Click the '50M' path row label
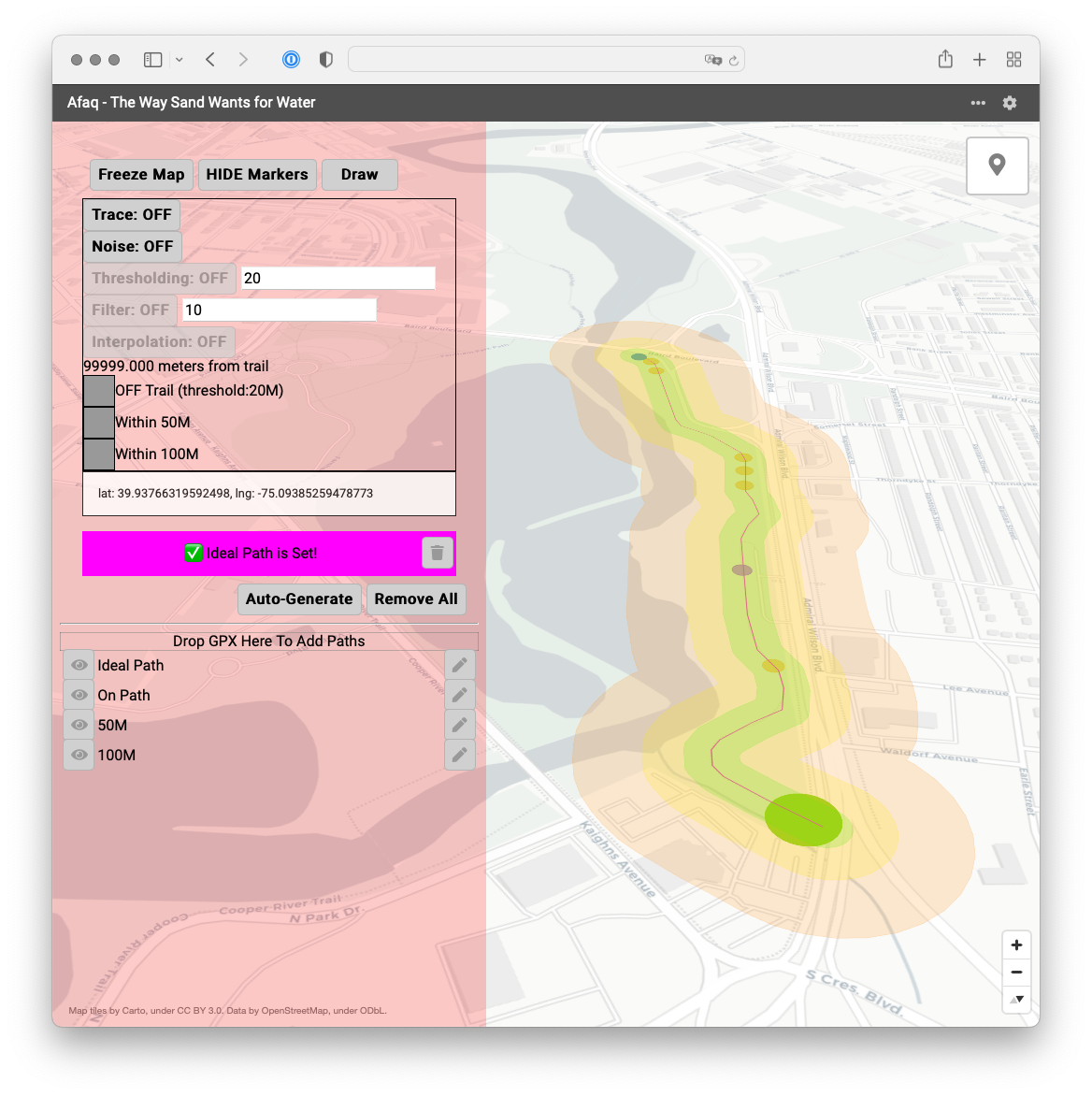This screenshot has height=1096, width=1092. pyautogui.click(x=112, y=726)
